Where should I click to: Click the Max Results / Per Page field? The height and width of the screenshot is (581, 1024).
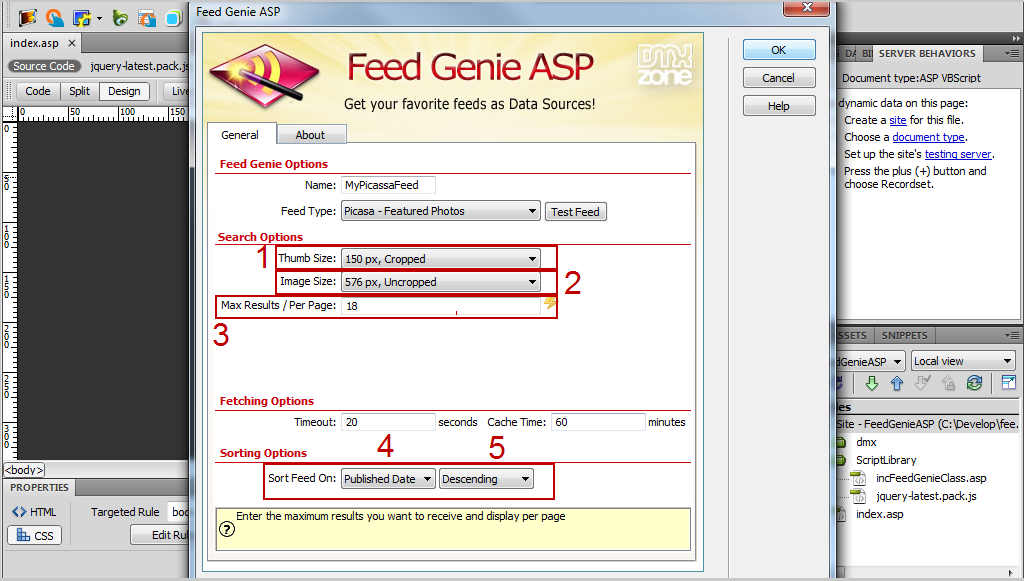point(441,306)
